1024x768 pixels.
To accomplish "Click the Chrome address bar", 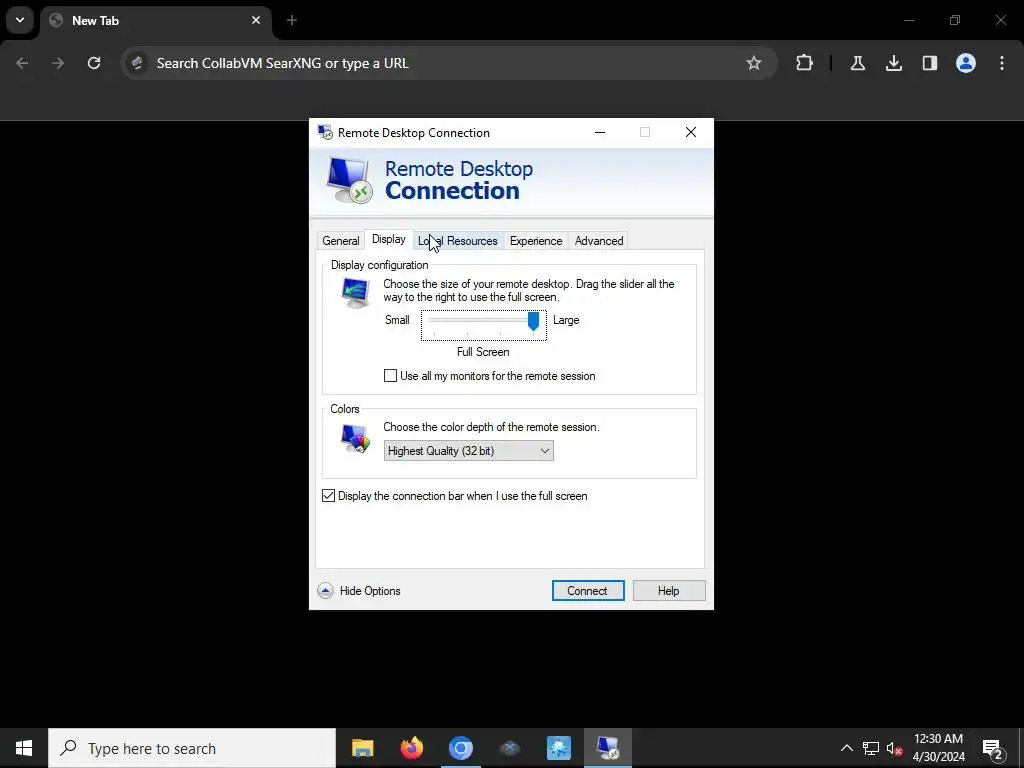I will coord(448,63).
